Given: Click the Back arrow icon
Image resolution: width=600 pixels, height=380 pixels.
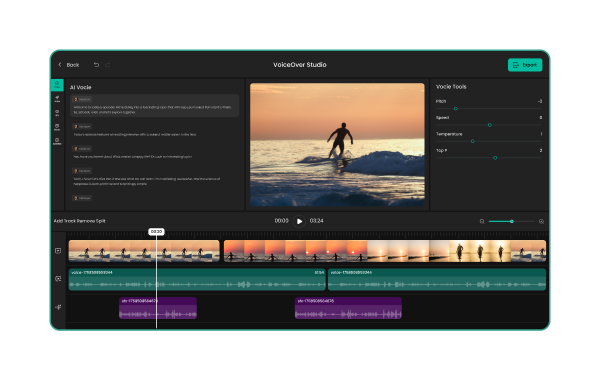Looking at the screenshot, I should point(60,65).
